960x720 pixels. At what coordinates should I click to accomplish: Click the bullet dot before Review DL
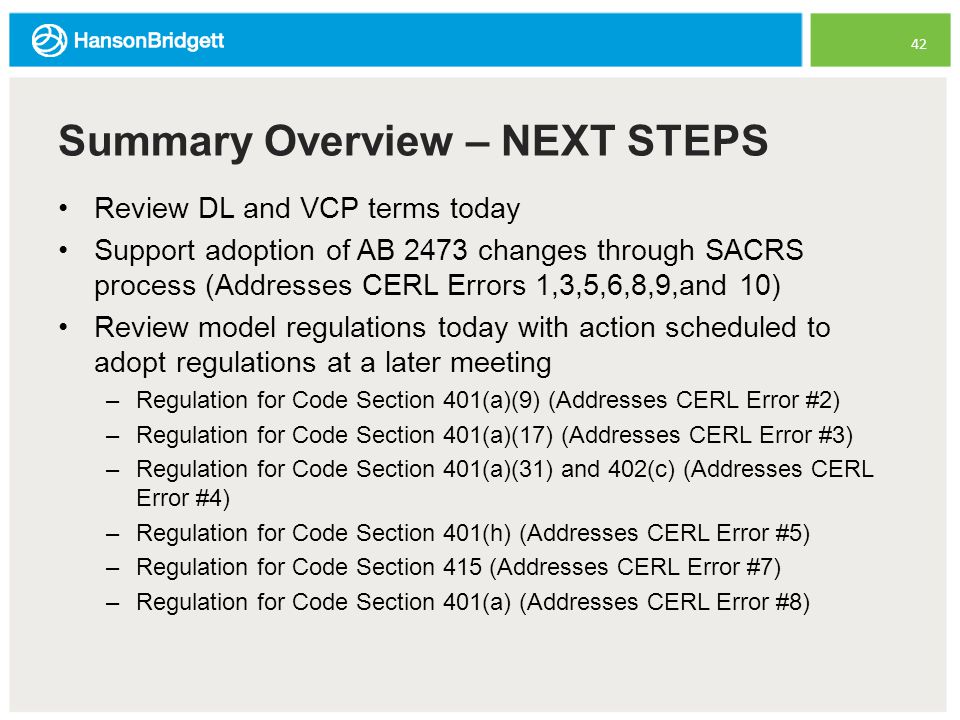click(63, 209)
